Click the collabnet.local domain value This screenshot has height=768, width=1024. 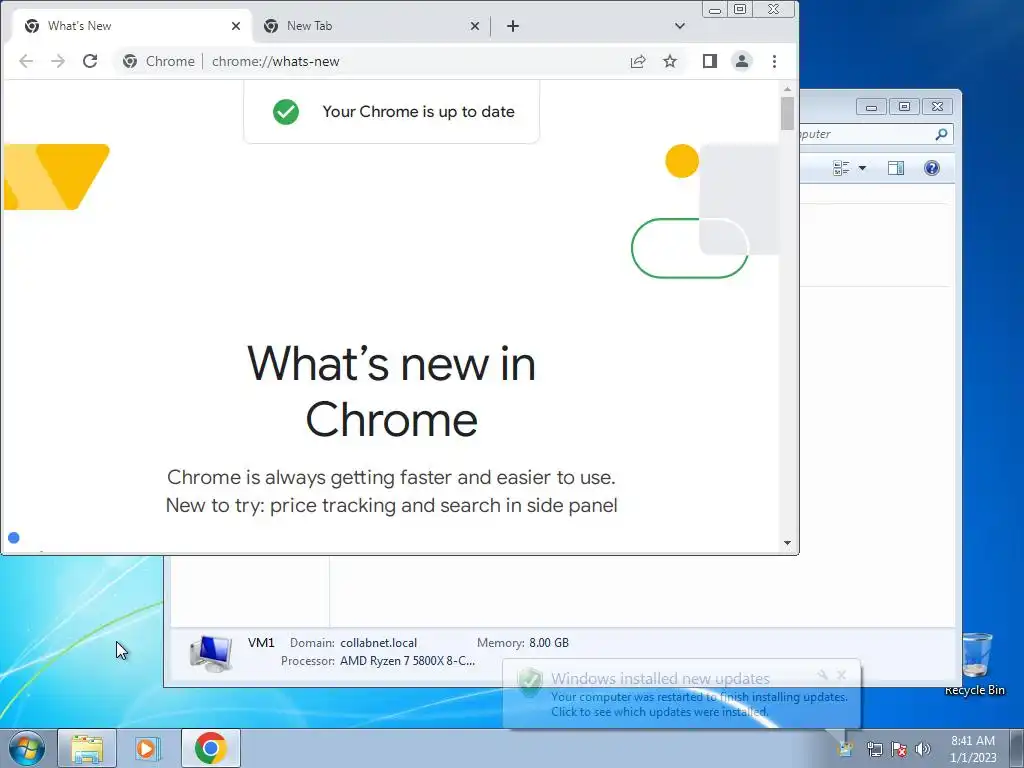[378, 643]
